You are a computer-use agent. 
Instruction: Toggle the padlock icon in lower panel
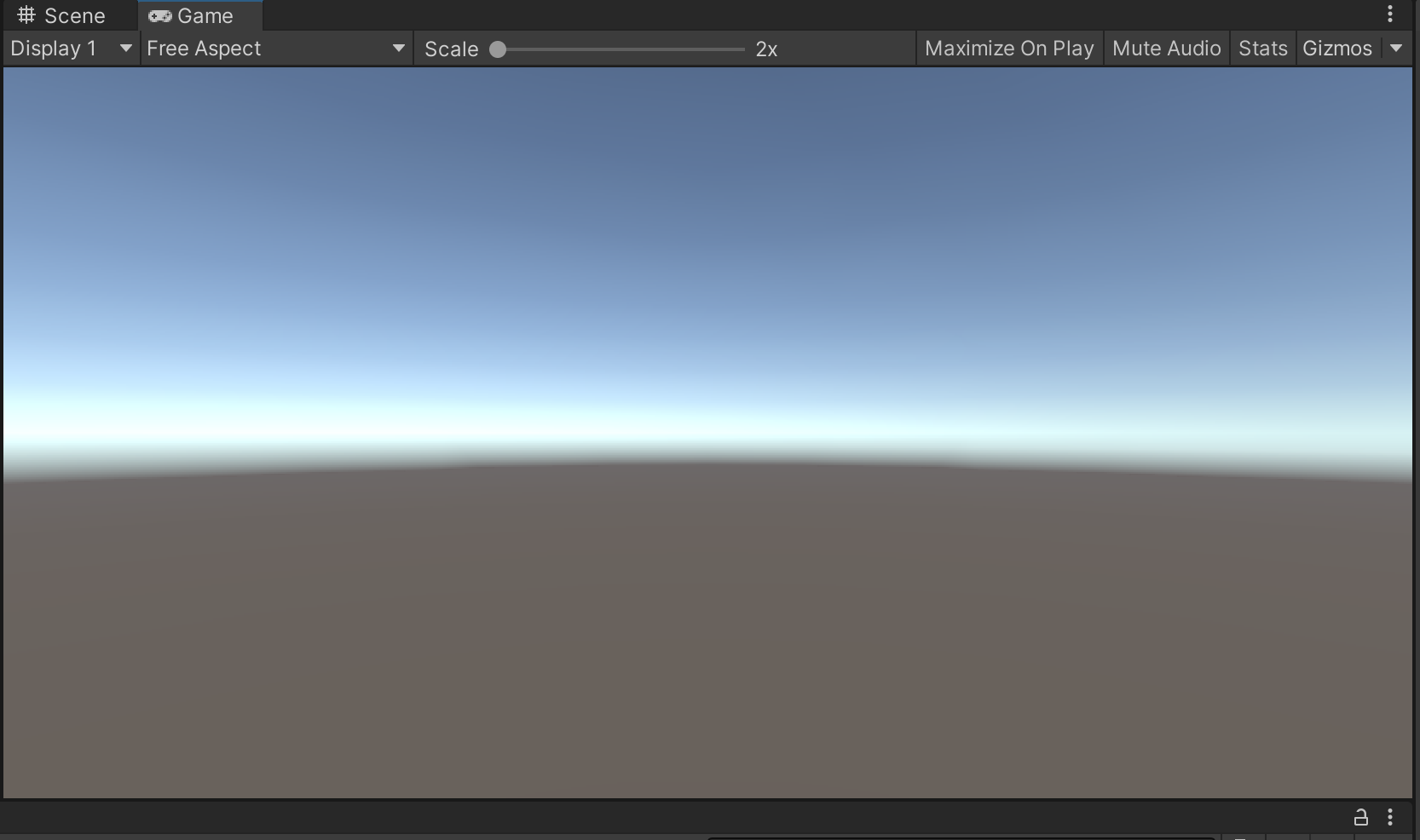coord(1360,818)
